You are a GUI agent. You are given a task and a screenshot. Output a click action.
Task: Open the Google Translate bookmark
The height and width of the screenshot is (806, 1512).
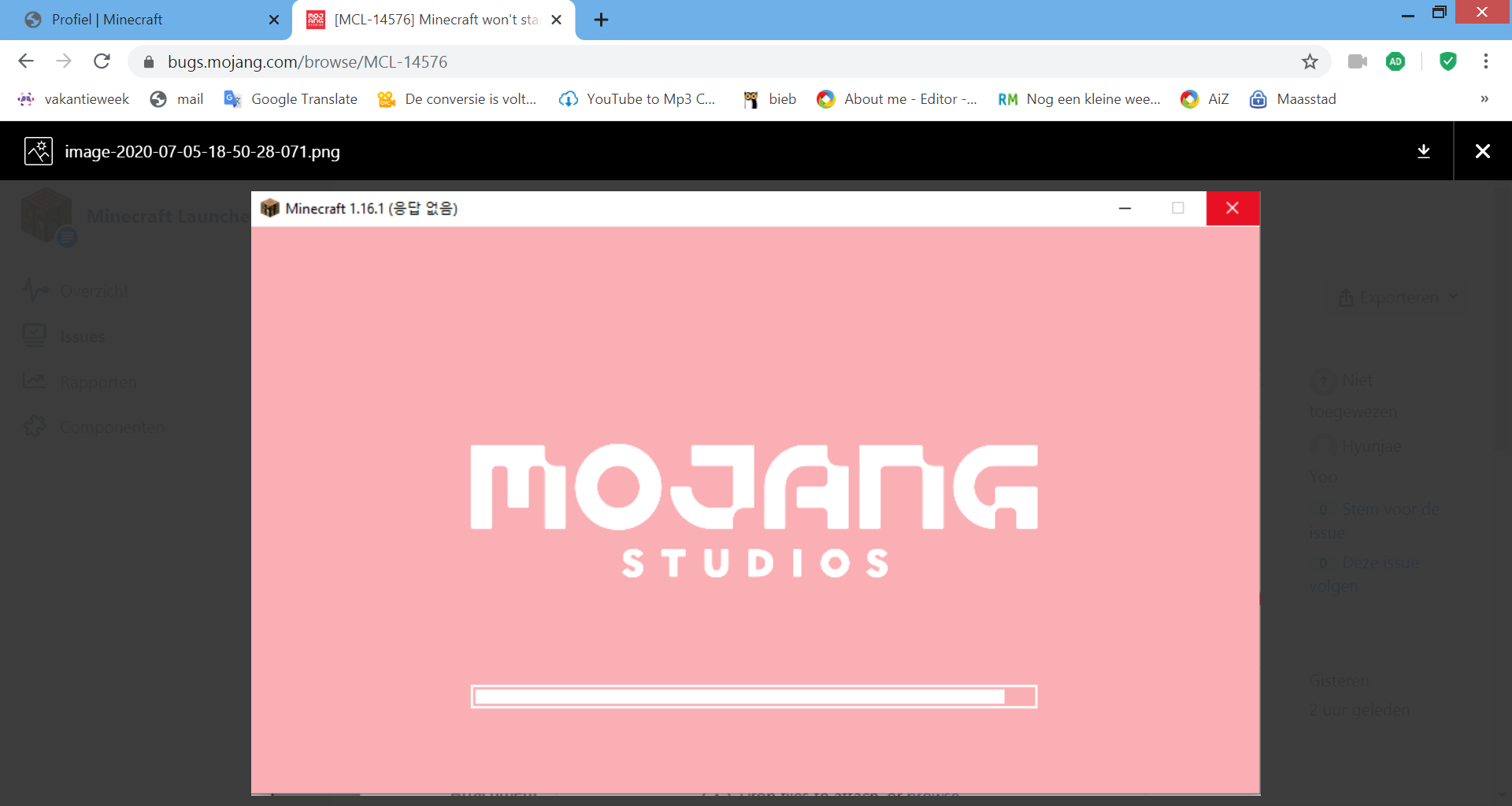(291, 99)
